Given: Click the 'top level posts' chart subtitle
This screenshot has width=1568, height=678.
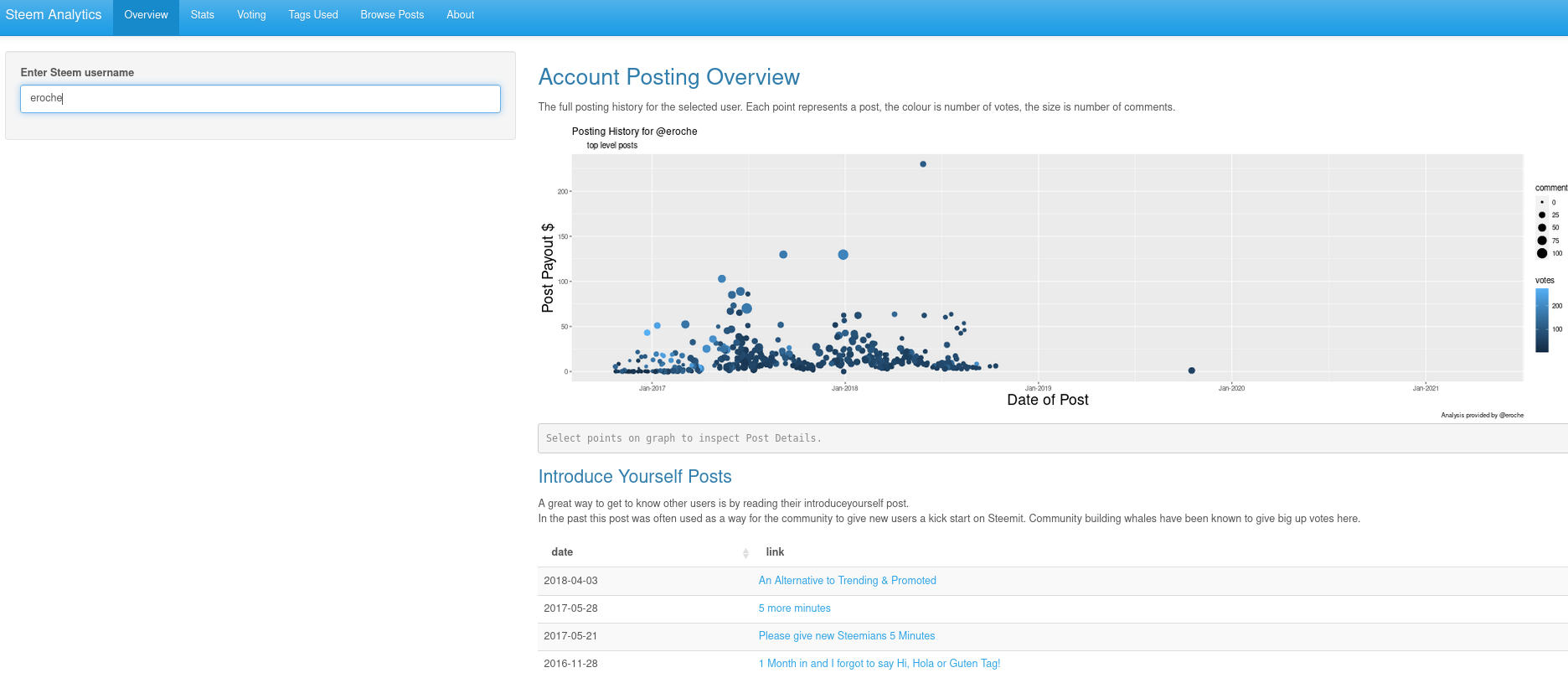Looking at the screenshot, I should 612,146.
